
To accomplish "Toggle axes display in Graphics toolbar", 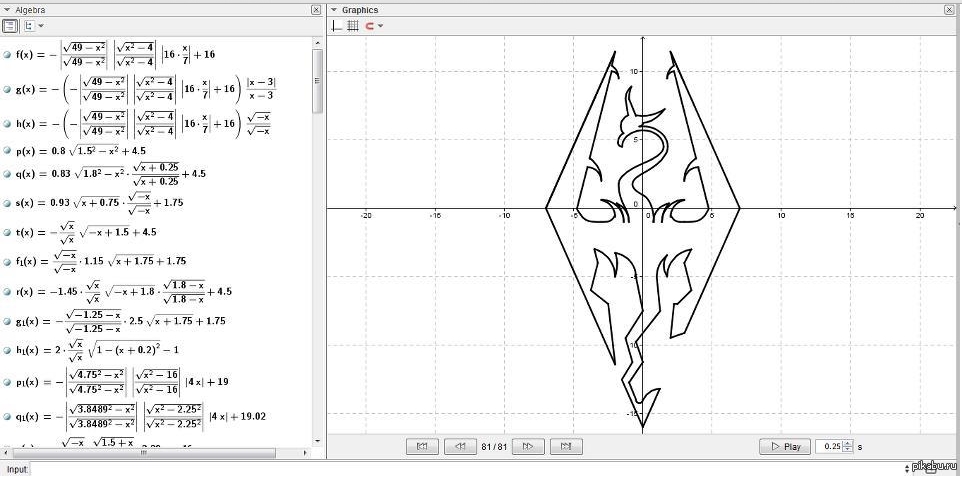I will (337, 26).
